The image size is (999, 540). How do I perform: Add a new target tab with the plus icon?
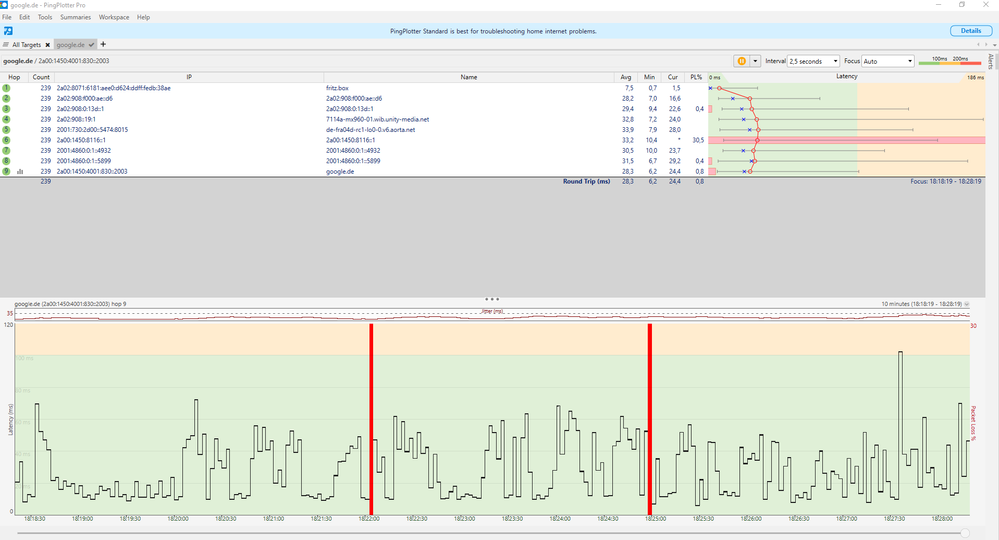pos(103,45)
